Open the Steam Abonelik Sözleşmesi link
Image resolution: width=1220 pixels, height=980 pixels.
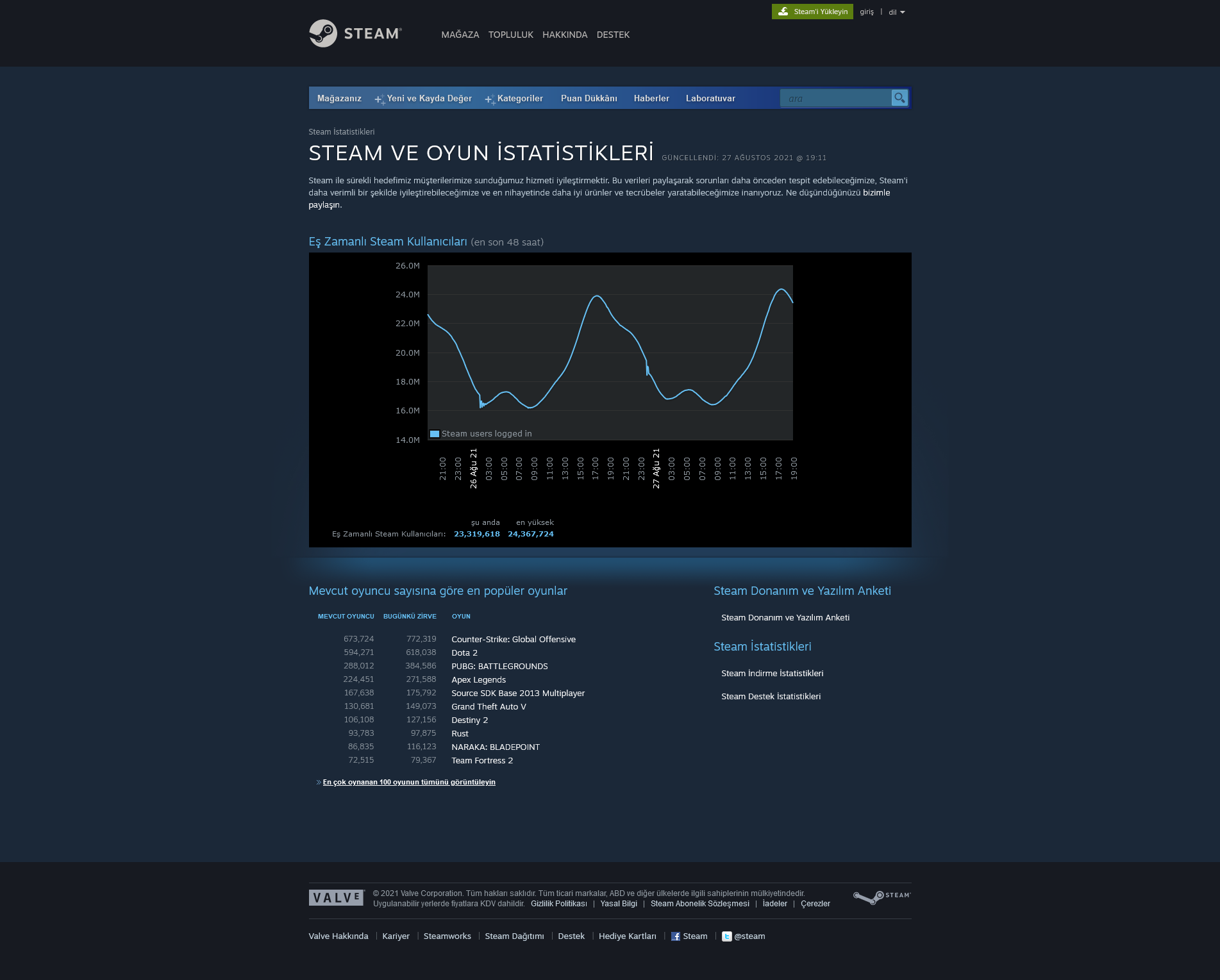pyautogui.click(x=700, y=904)
